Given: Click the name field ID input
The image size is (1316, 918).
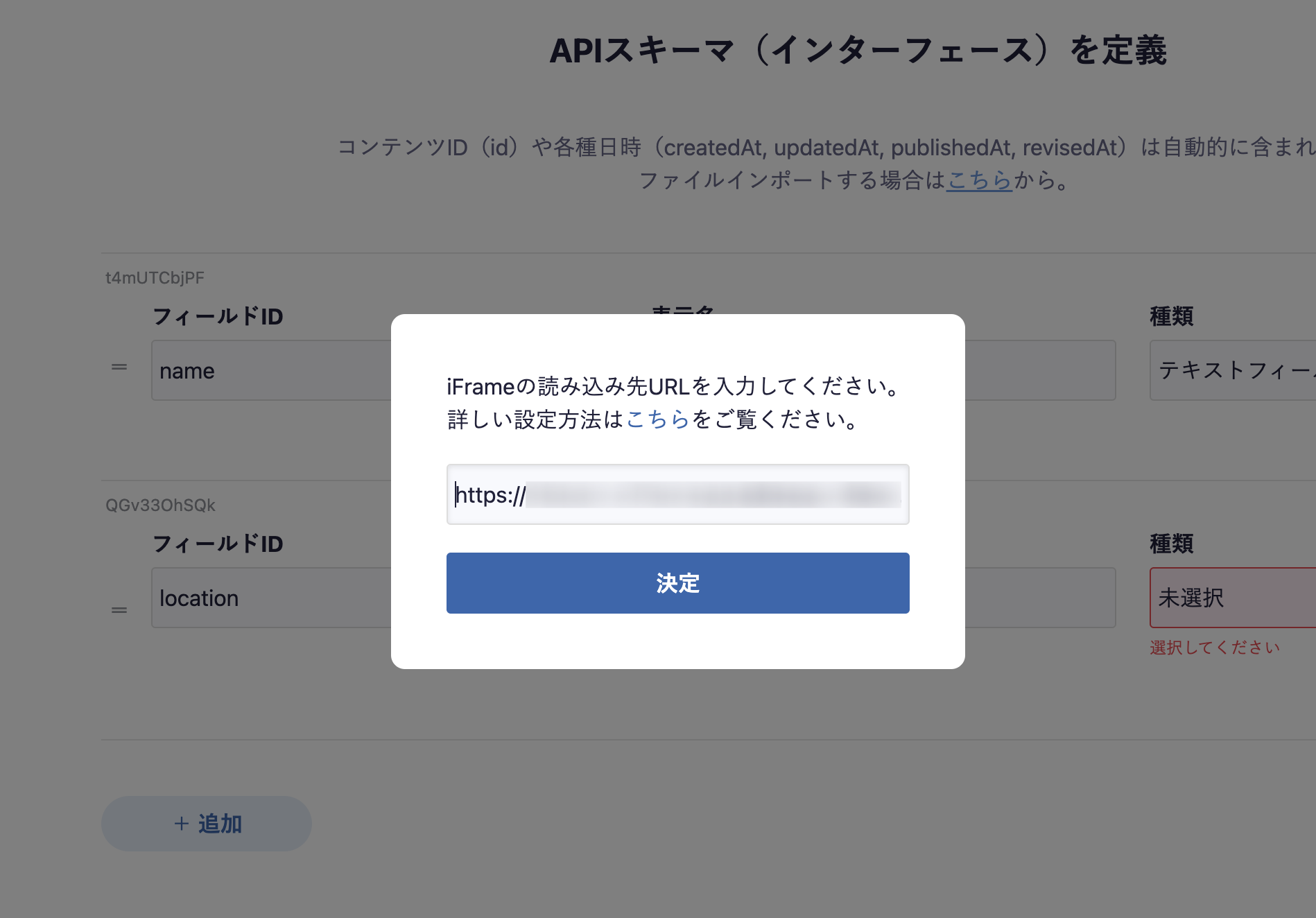Looking at the screenshot, I should click(x=272, y=370).
